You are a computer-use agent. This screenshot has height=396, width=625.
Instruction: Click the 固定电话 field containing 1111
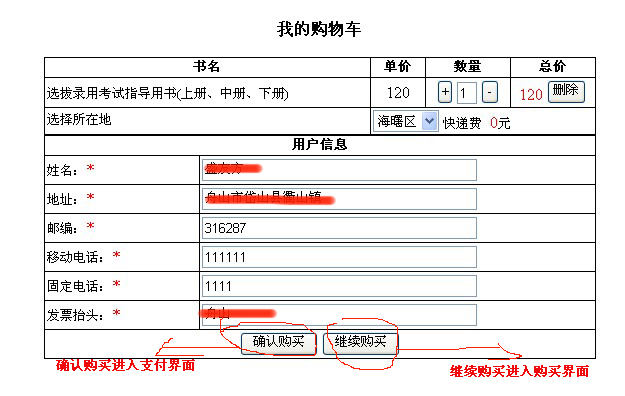coord(339,286)
